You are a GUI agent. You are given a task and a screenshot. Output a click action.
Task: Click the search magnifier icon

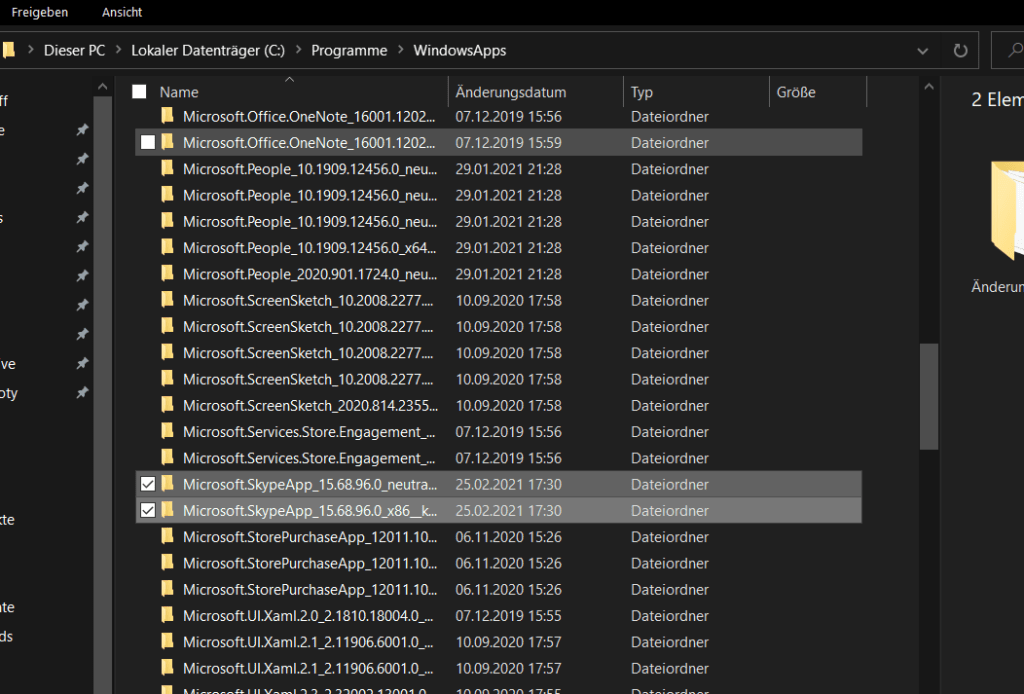(1010, 50)
